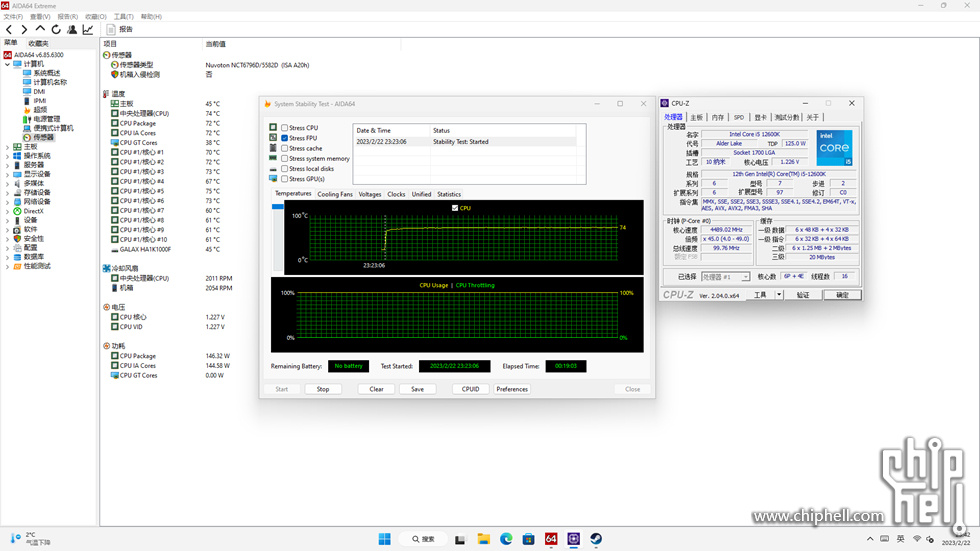Go back with the AIDA64 back arrow
980x551 pixels.
click(x=9, y=29)
